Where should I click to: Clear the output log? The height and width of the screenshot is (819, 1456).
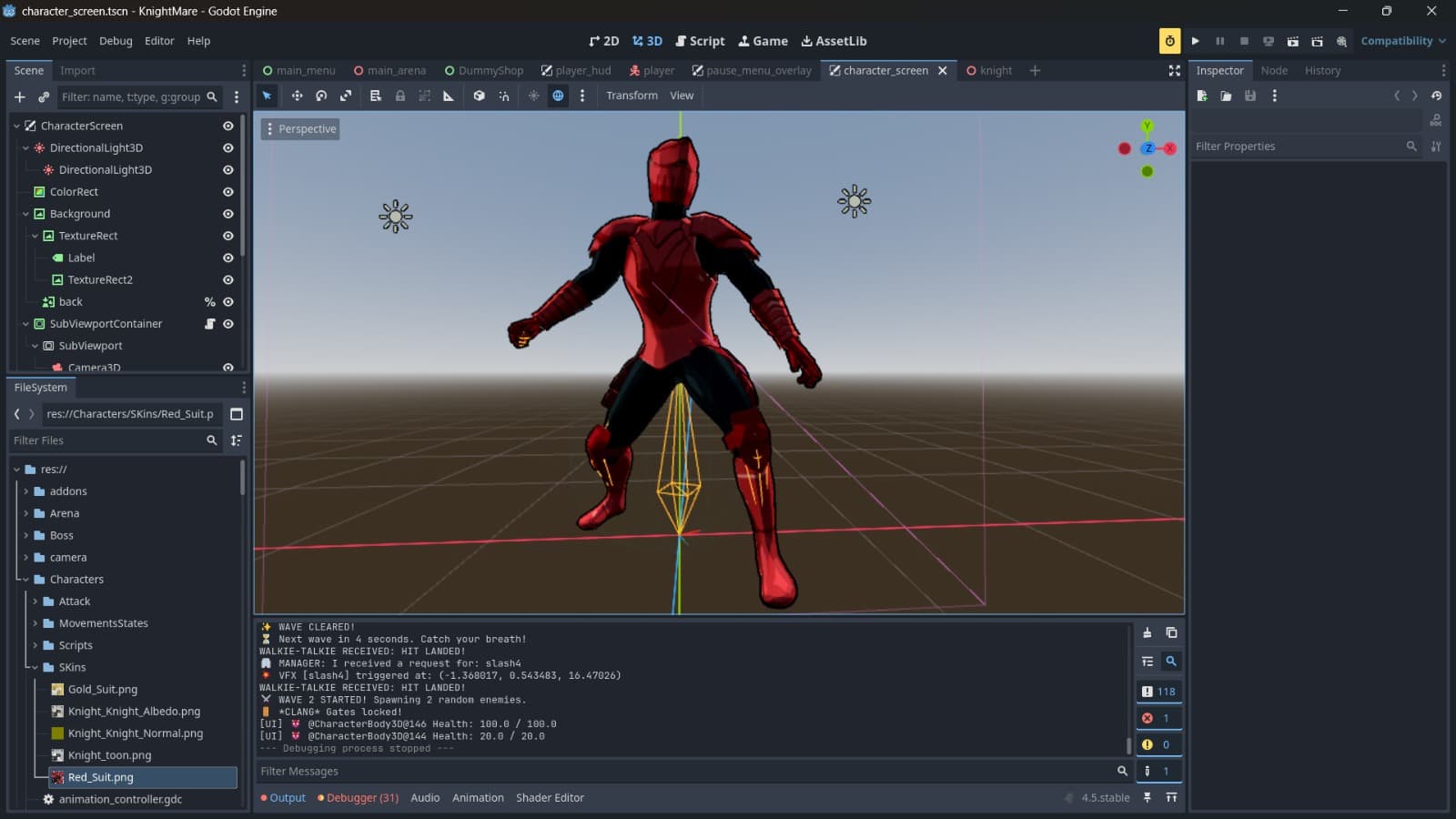(x=1147, y=632)
